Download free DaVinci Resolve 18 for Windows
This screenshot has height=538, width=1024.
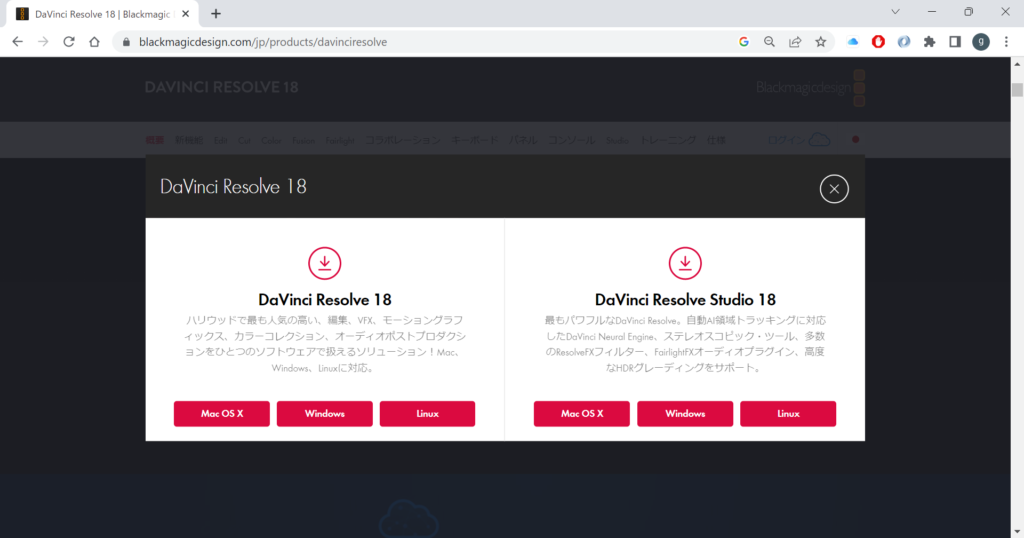click(x=324, y=414)
